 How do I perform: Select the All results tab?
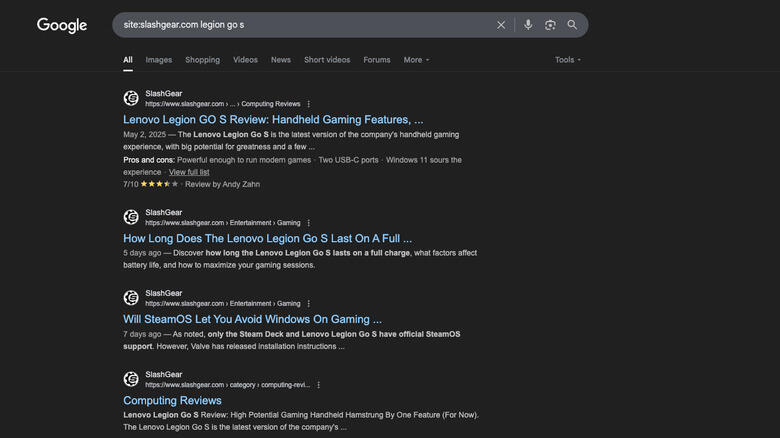click(128, 60)
